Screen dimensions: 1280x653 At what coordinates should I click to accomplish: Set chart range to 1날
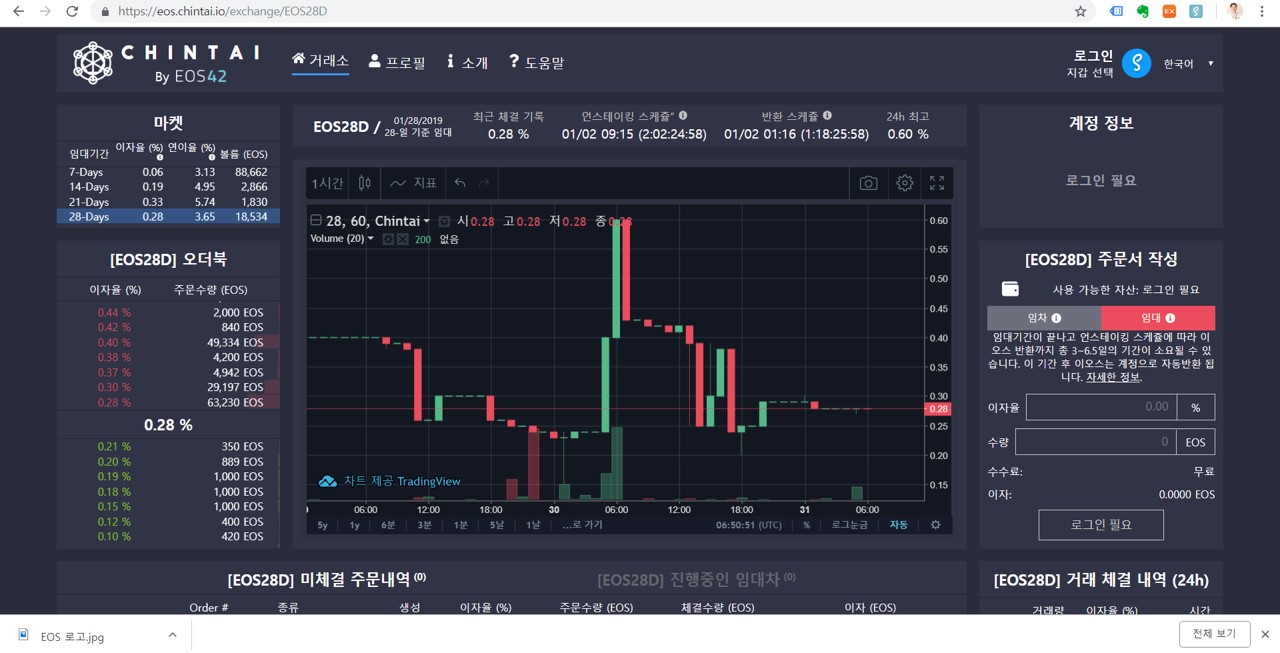click(x=533, y=525)
